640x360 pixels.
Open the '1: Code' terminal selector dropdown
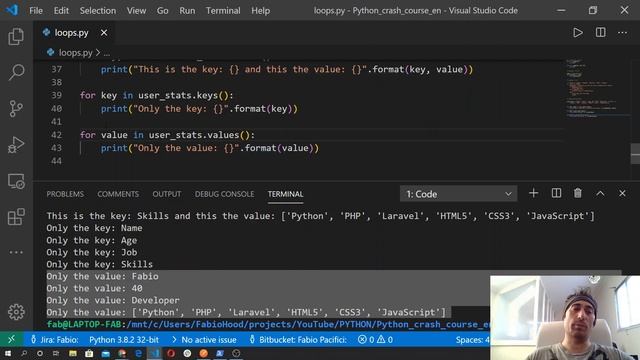pyautogui.click(x=458, y=194)
